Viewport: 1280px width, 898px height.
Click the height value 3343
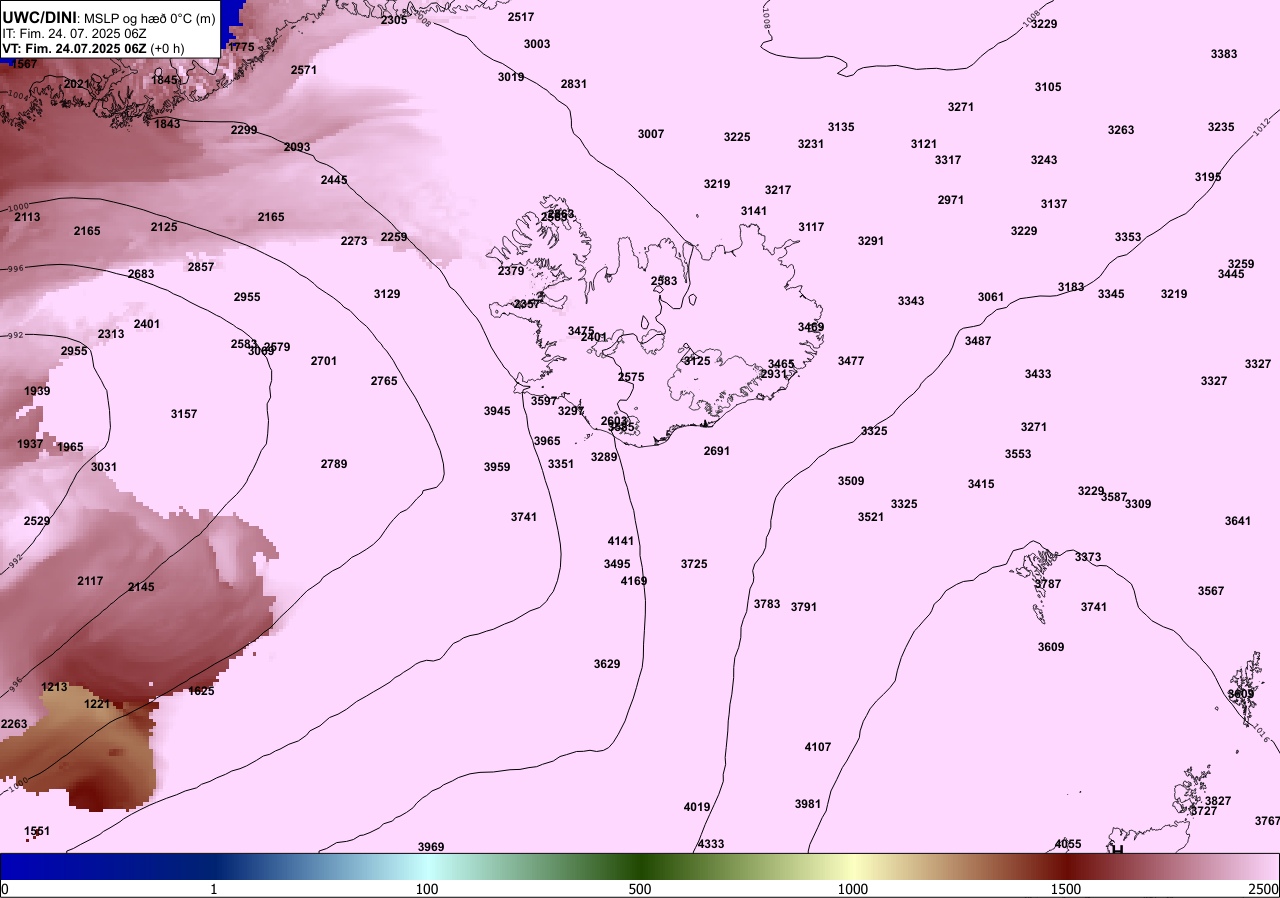coord(911,301)
